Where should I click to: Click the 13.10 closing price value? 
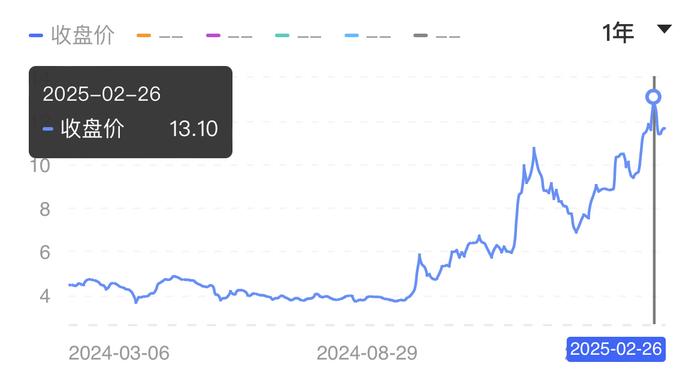(194, 129)
